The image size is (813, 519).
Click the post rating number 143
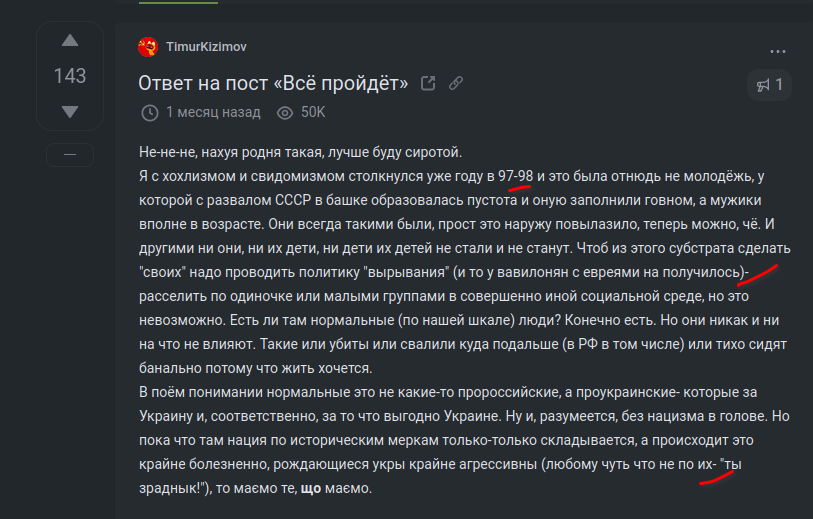coord(69,76)
